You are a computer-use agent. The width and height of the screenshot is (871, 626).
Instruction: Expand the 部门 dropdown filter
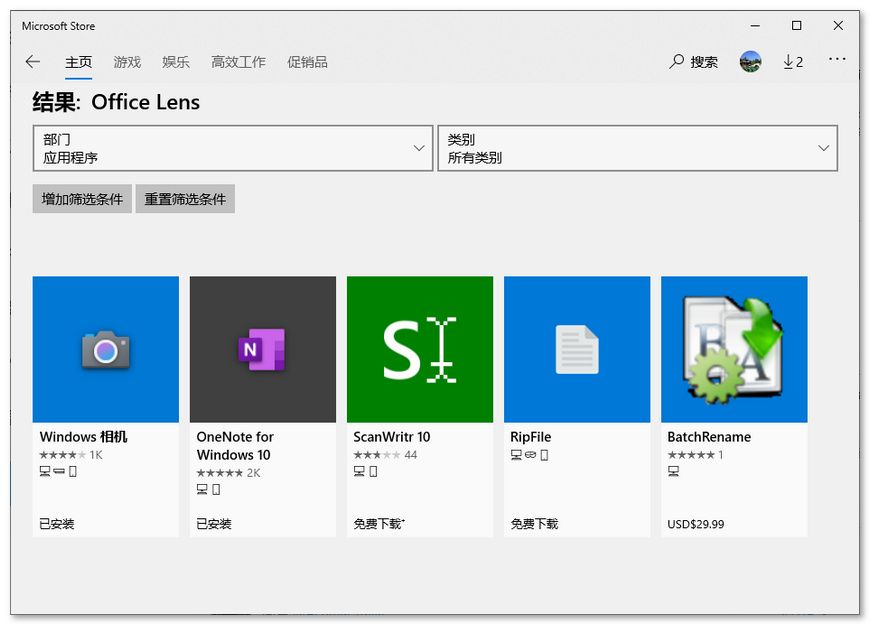(233, 148)
